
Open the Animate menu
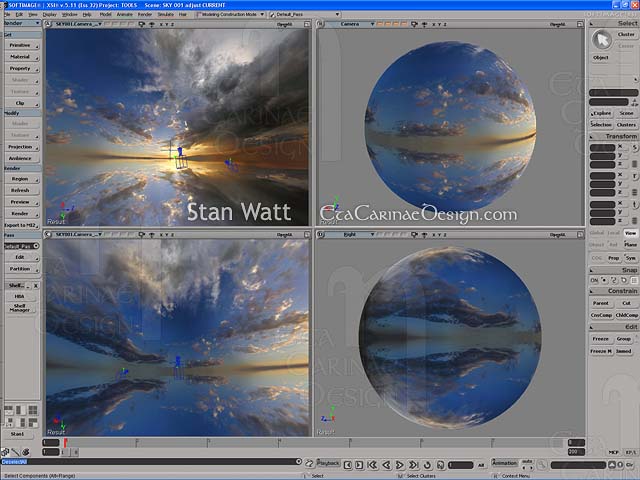tap(125, 15)
